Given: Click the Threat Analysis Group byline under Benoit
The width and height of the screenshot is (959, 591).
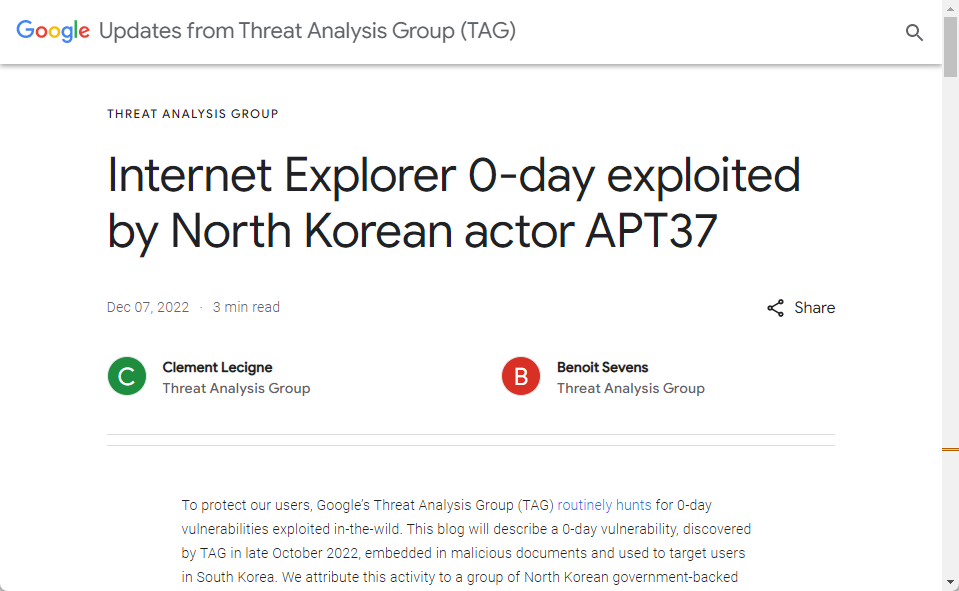Looking at the screenshot, I should click(x=631, y=388).
